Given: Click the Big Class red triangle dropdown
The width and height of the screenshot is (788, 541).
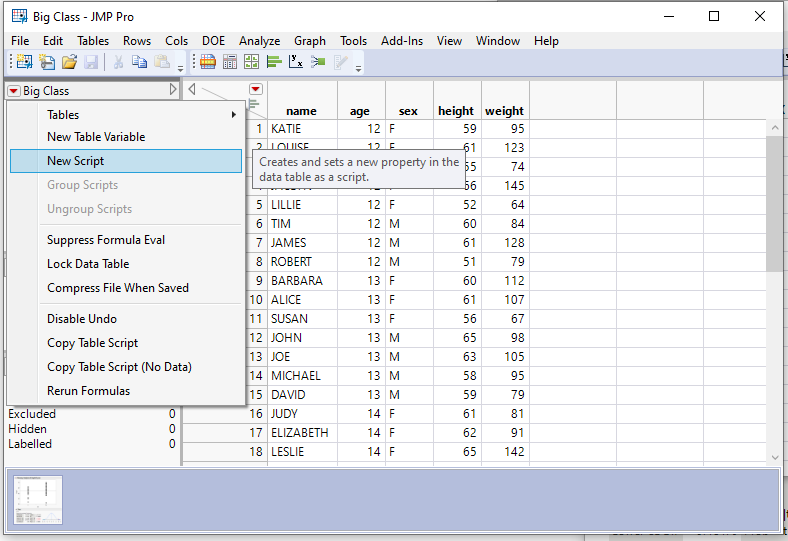Looking at the screenshot, I should click(x=14, y=91).
